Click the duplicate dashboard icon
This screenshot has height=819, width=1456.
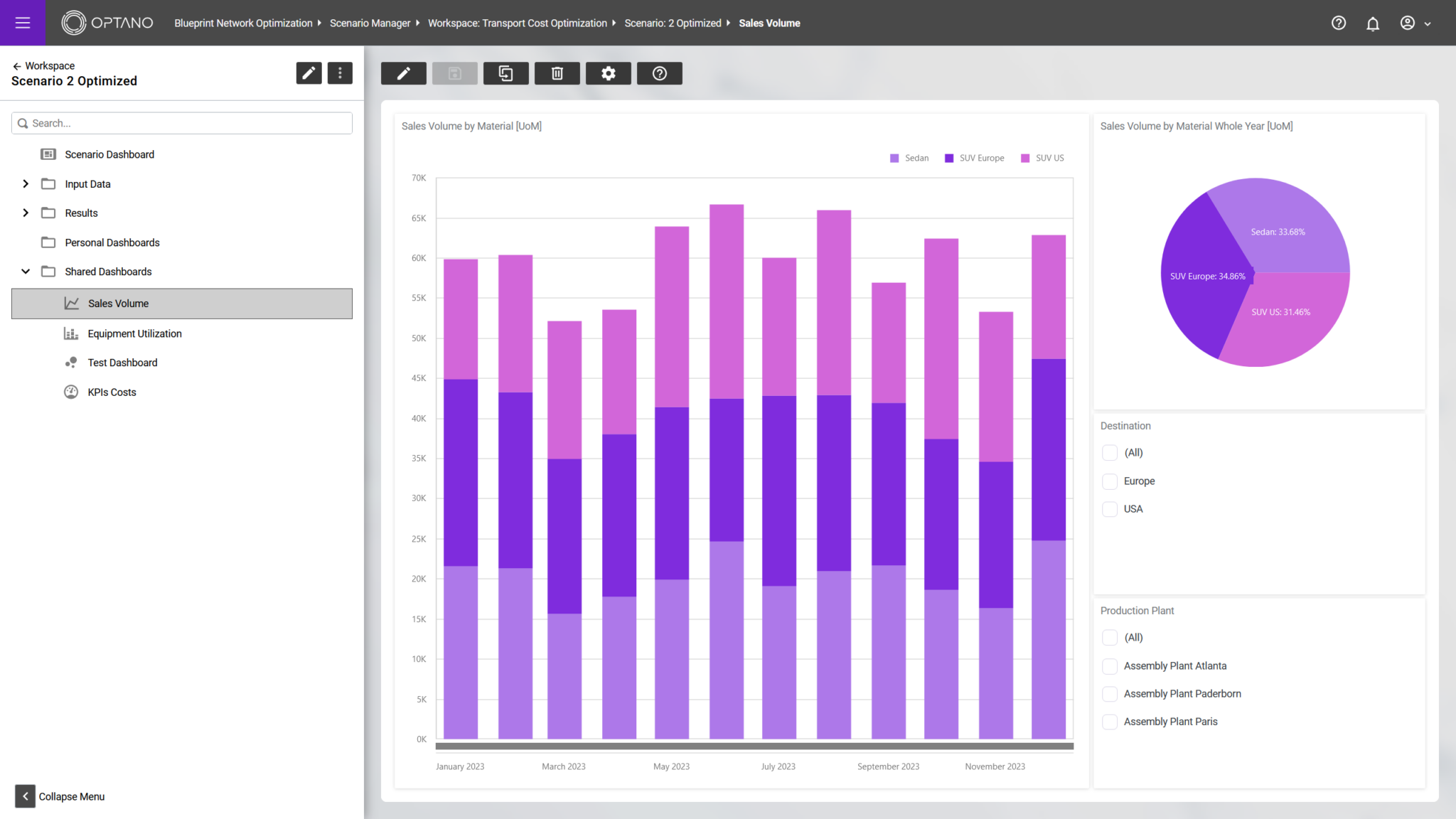[505, 73]
